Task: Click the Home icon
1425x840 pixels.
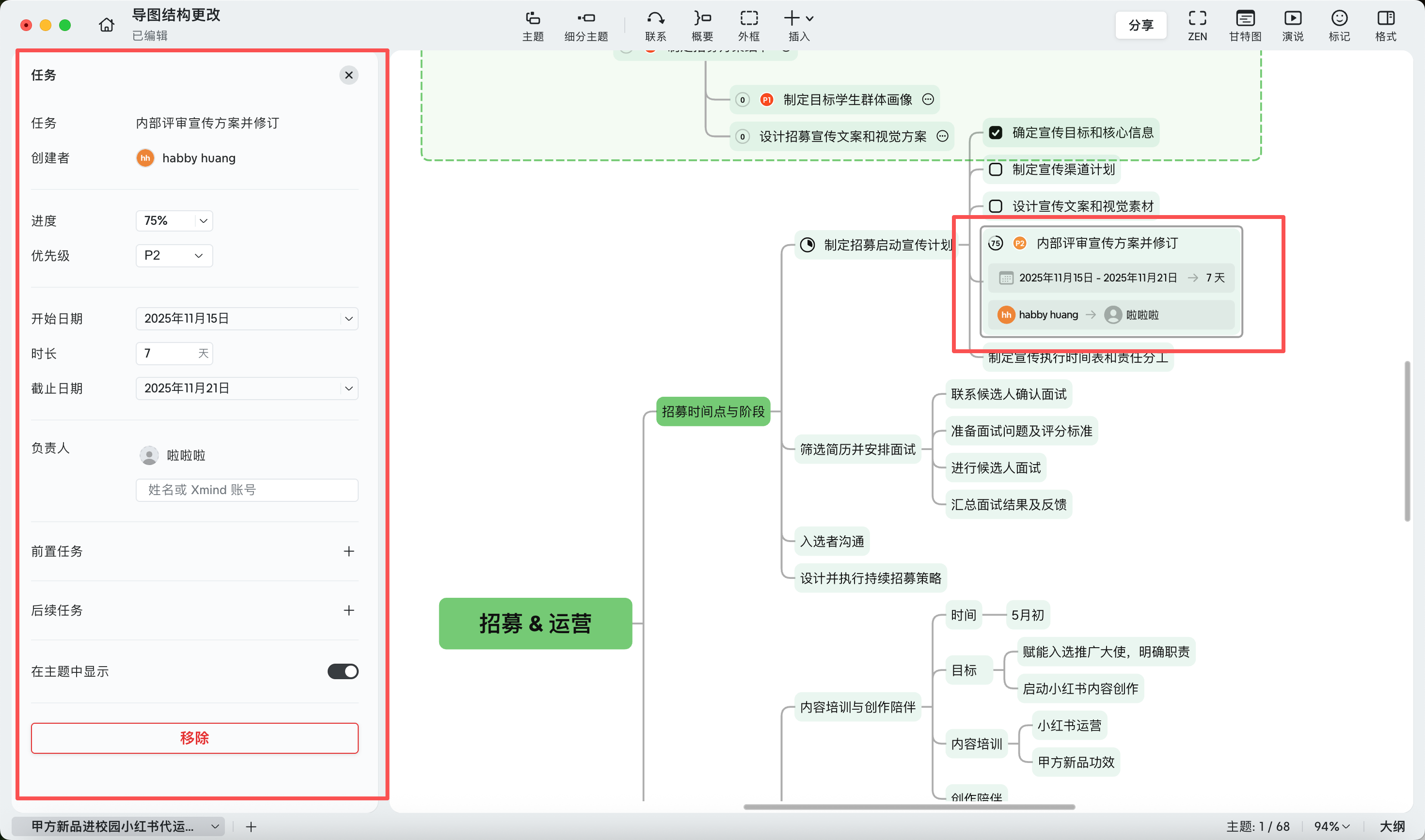Action: (x=106, y=25)
